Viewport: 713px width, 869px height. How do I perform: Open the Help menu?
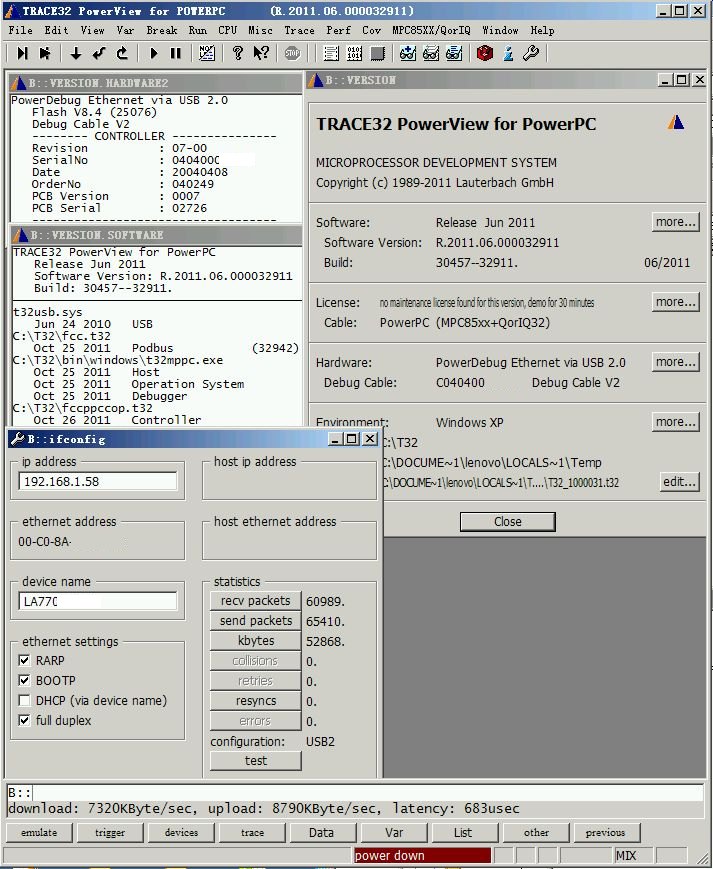pyautogui.click(x=542, y=30)
